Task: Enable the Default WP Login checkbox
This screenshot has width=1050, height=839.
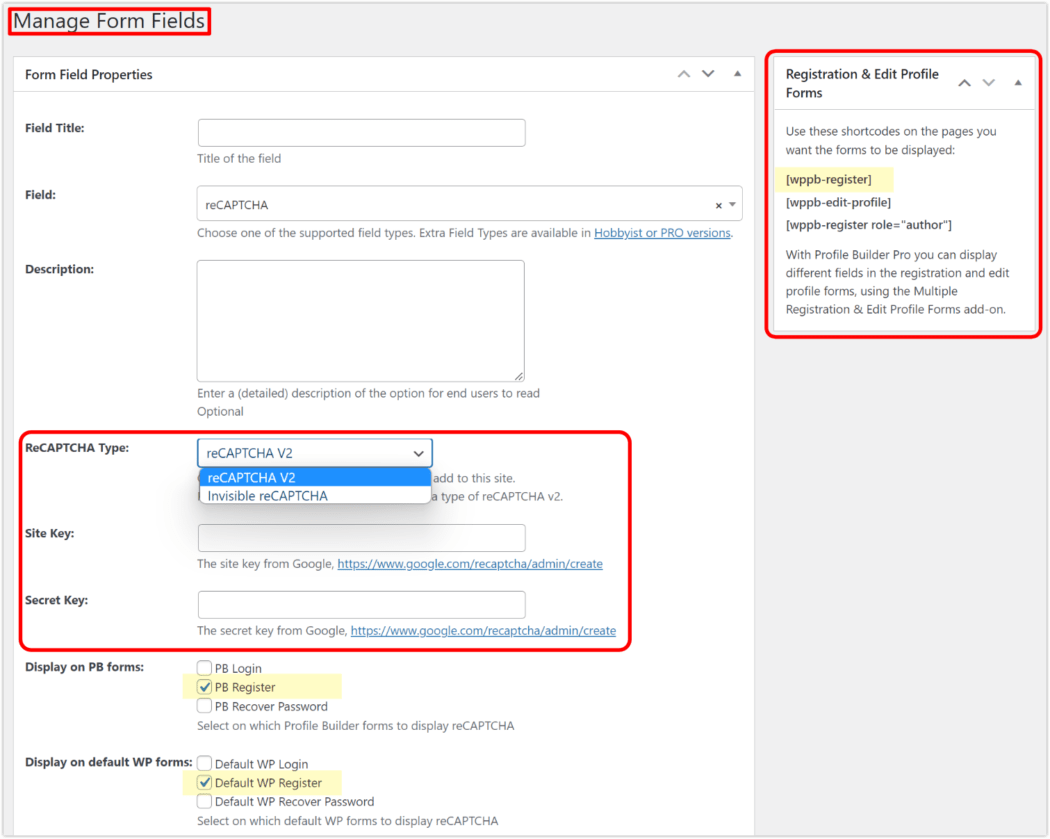Action: [204, 763]
